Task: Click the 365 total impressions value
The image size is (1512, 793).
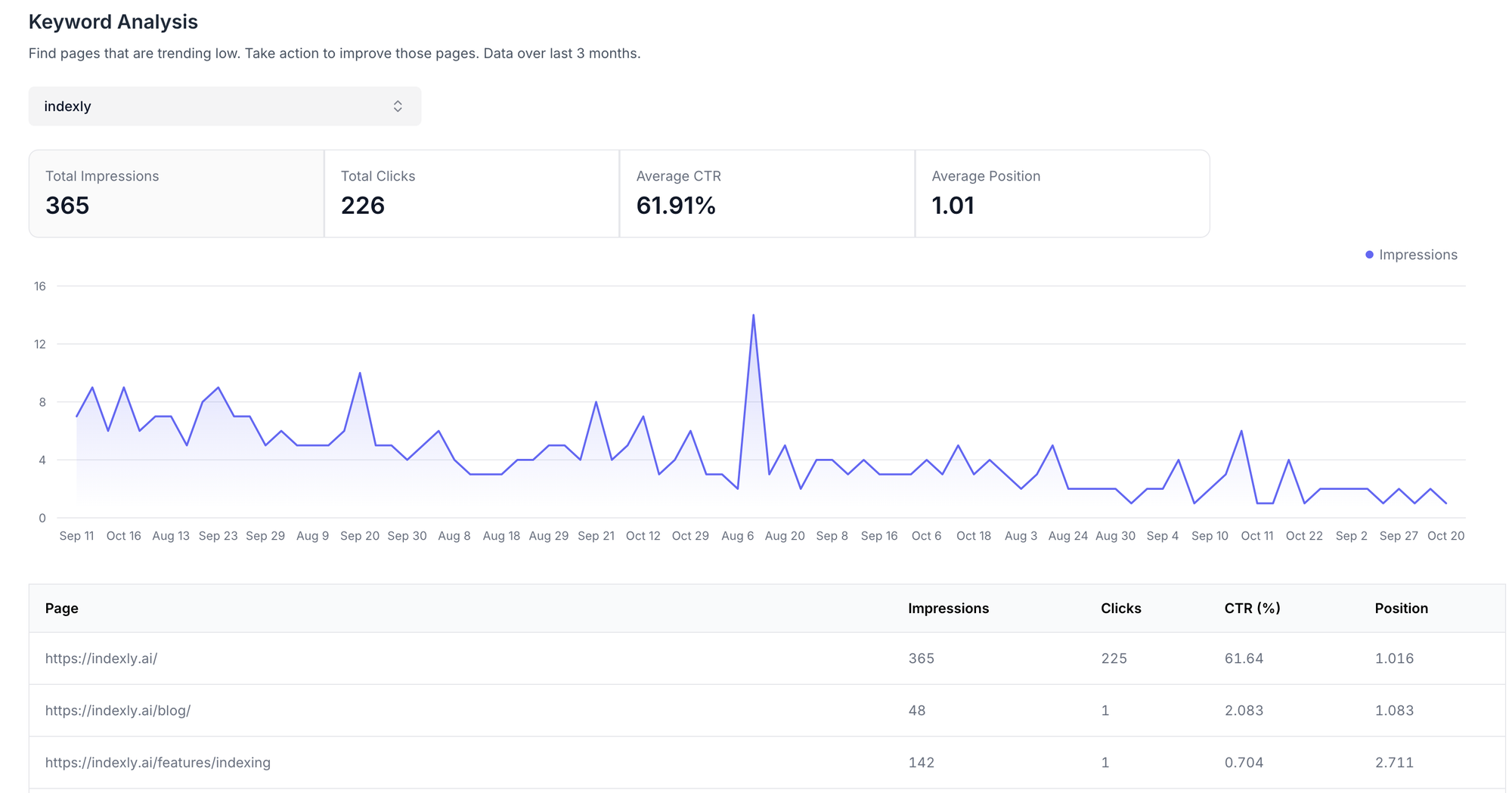Action: pos(67,206)
